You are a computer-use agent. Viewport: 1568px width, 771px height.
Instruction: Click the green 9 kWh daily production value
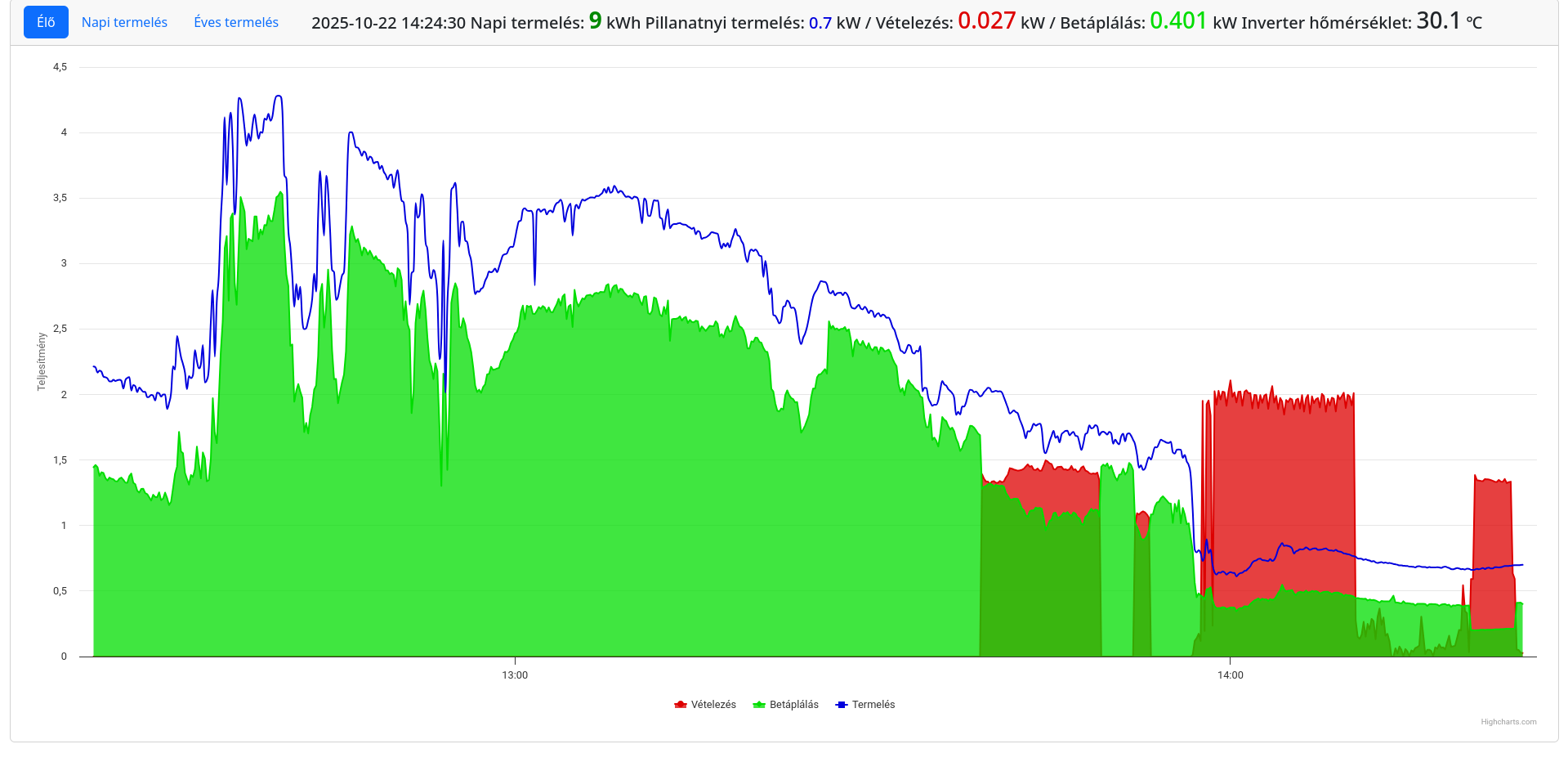[x=595, y=20]
